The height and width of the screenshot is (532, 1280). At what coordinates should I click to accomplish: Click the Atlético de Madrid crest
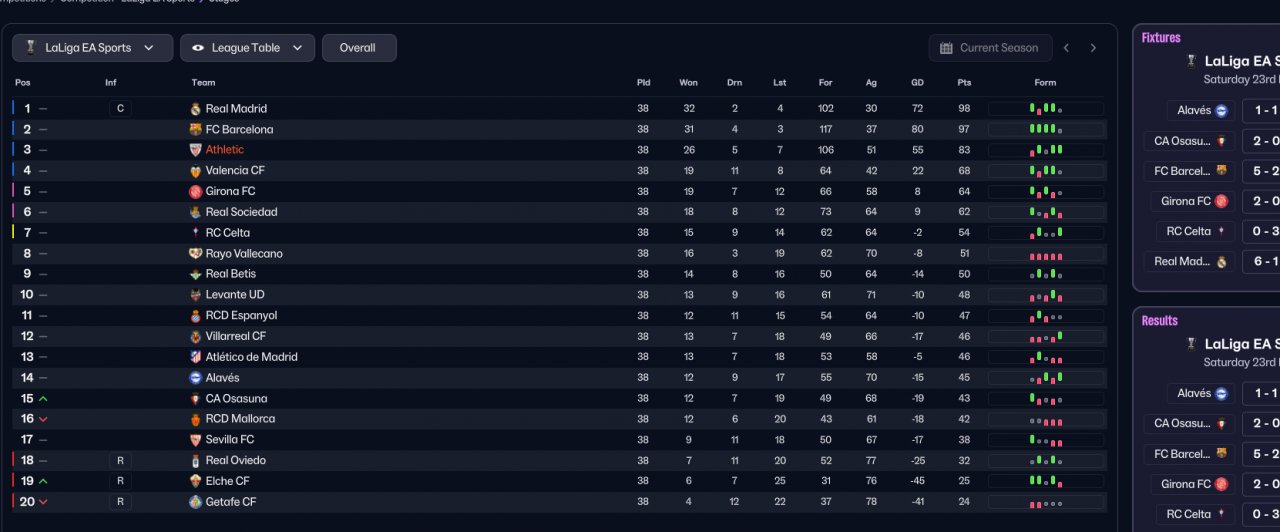[x=195, y=357]
